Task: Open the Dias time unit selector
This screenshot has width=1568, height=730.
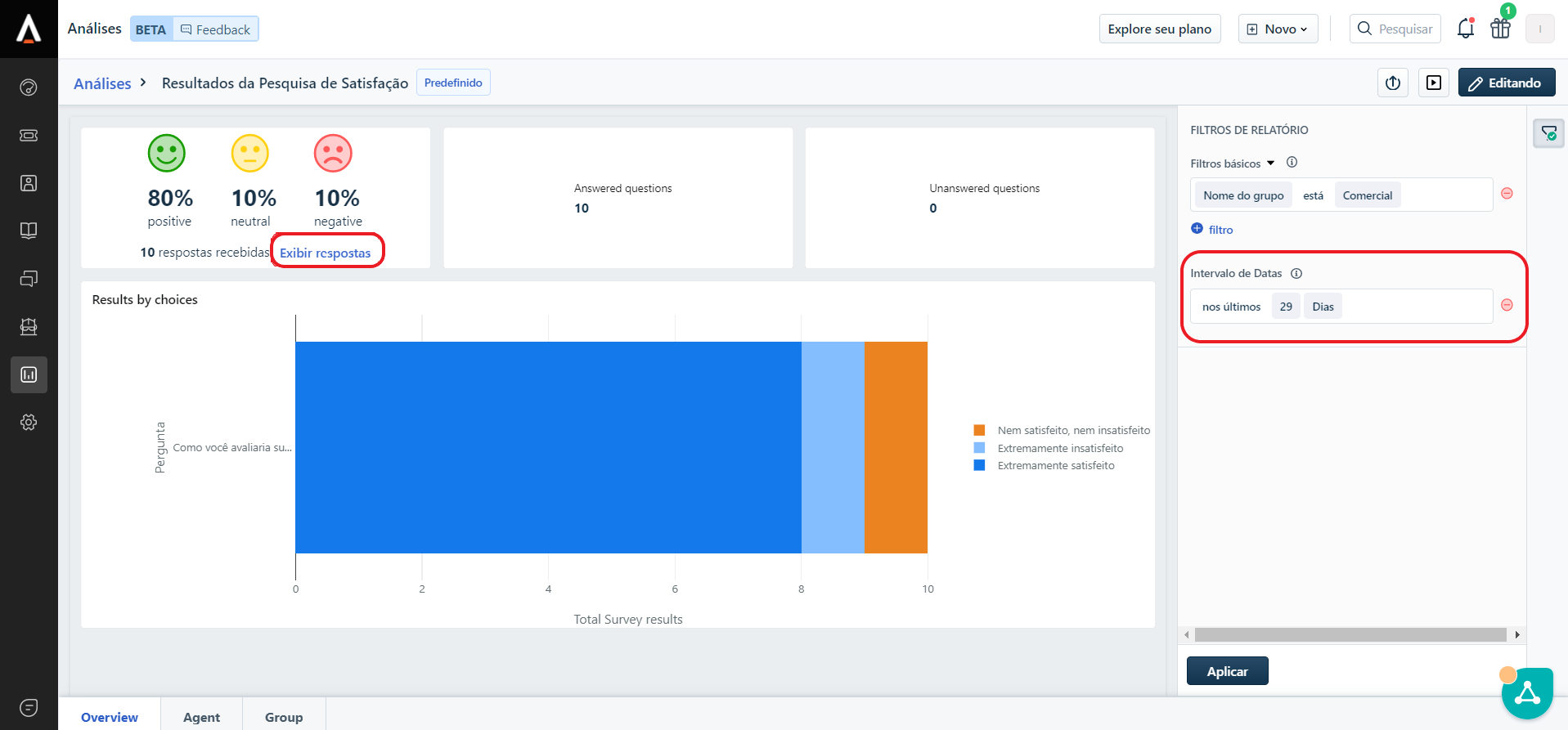Action: tap(1323, 307)
